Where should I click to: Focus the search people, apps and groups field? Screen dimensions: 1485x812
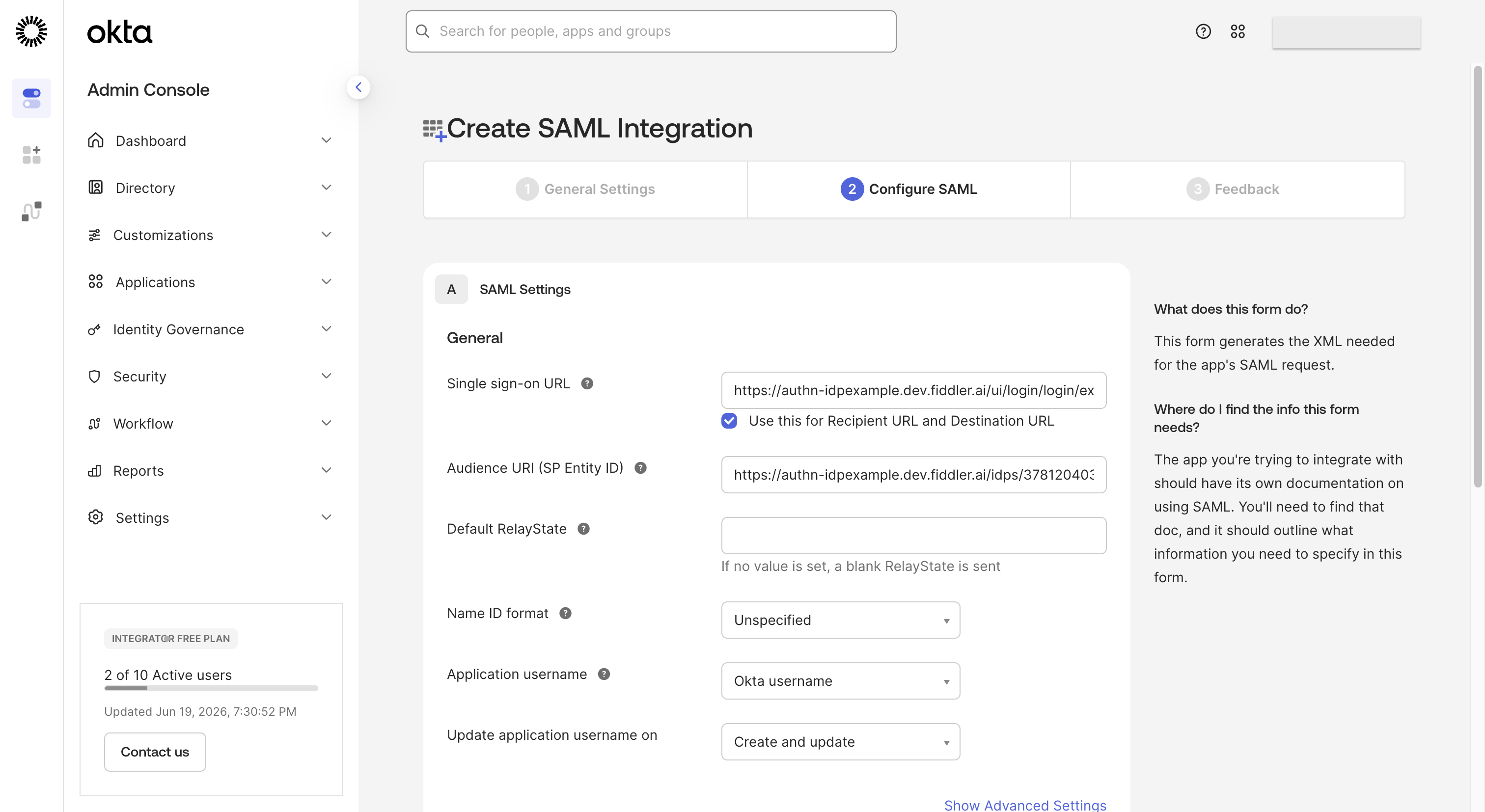651,31
